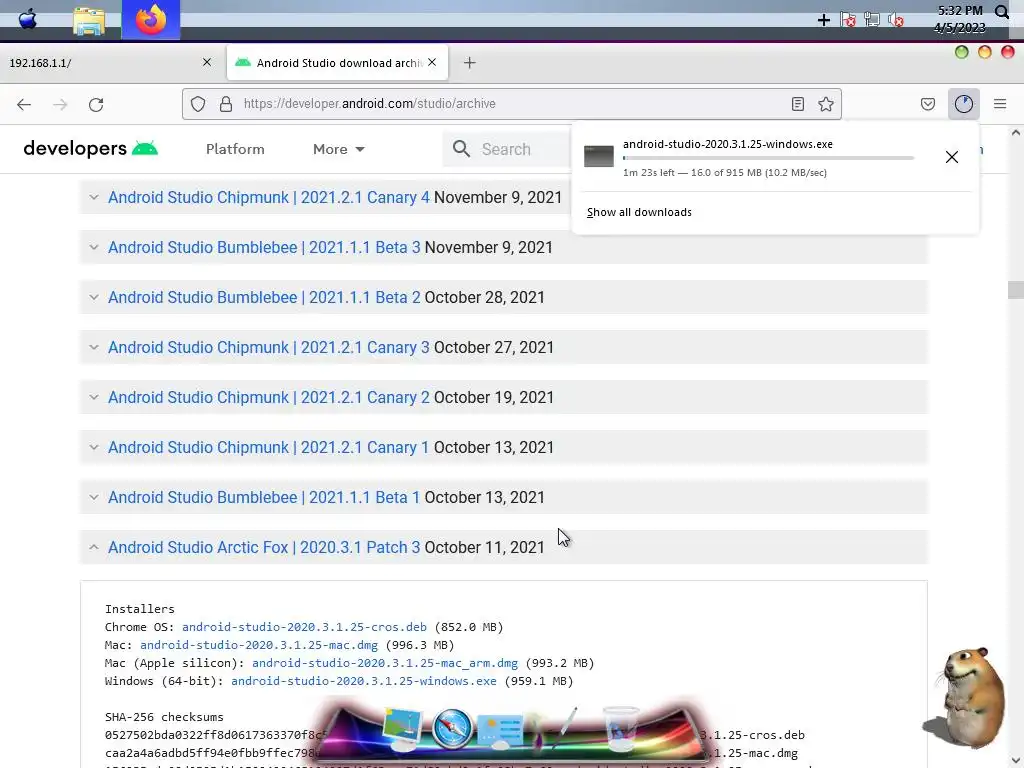Select the Android Studio download archive tab
The width and height of the screenshot is (1024, 768).
click(x=338, y=63)
